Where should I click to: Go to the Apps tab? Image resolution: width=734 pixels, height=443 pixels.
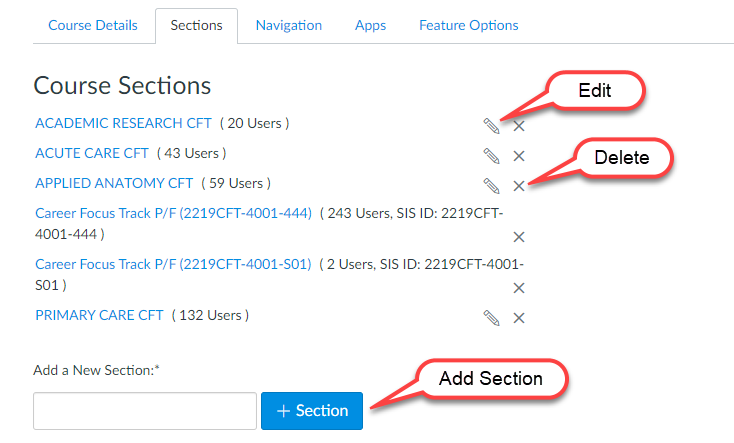point(370,25)
